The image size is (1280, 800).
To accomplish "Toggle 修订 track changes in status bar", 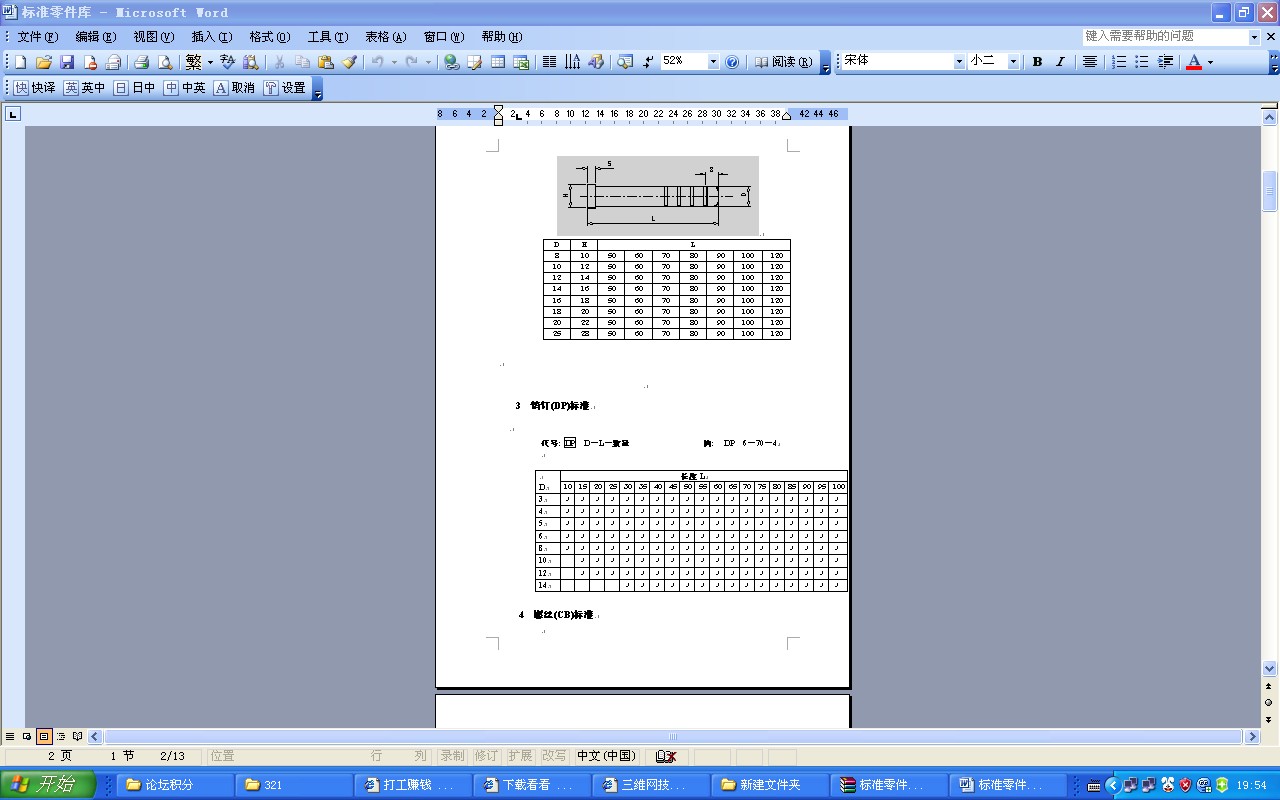I will coord(486,756).
